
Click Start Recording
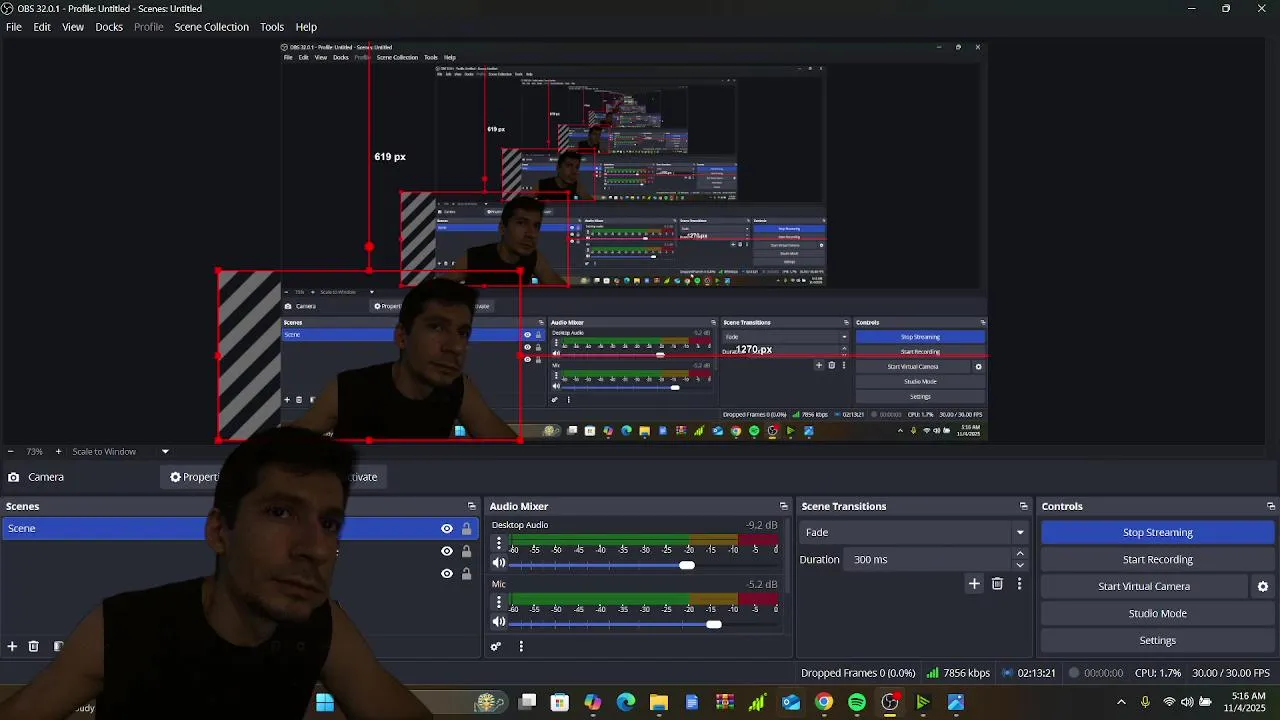(1158, 560)
